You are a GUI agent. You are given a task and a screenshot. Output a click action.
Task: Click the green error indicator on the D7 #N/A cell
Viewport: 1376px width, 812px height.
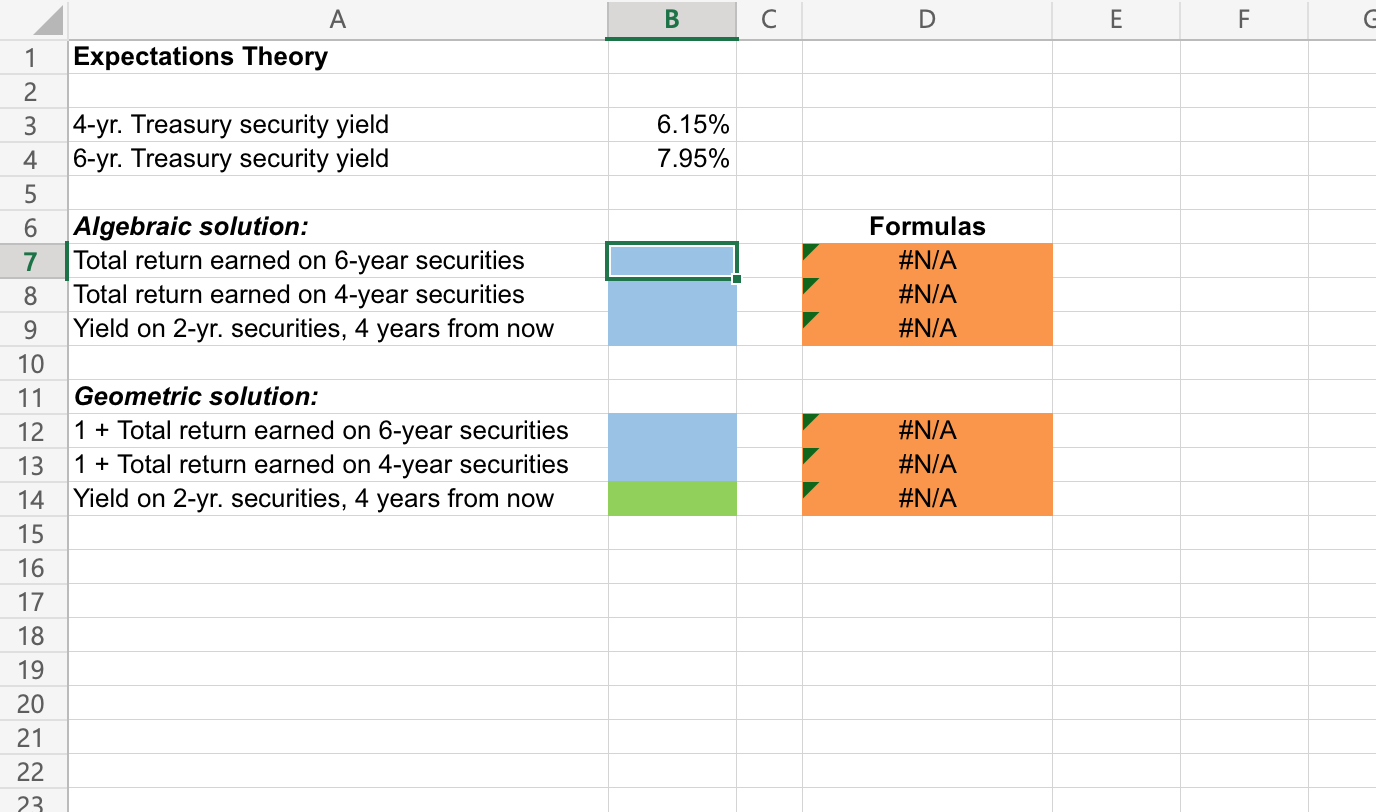[808, 250]
